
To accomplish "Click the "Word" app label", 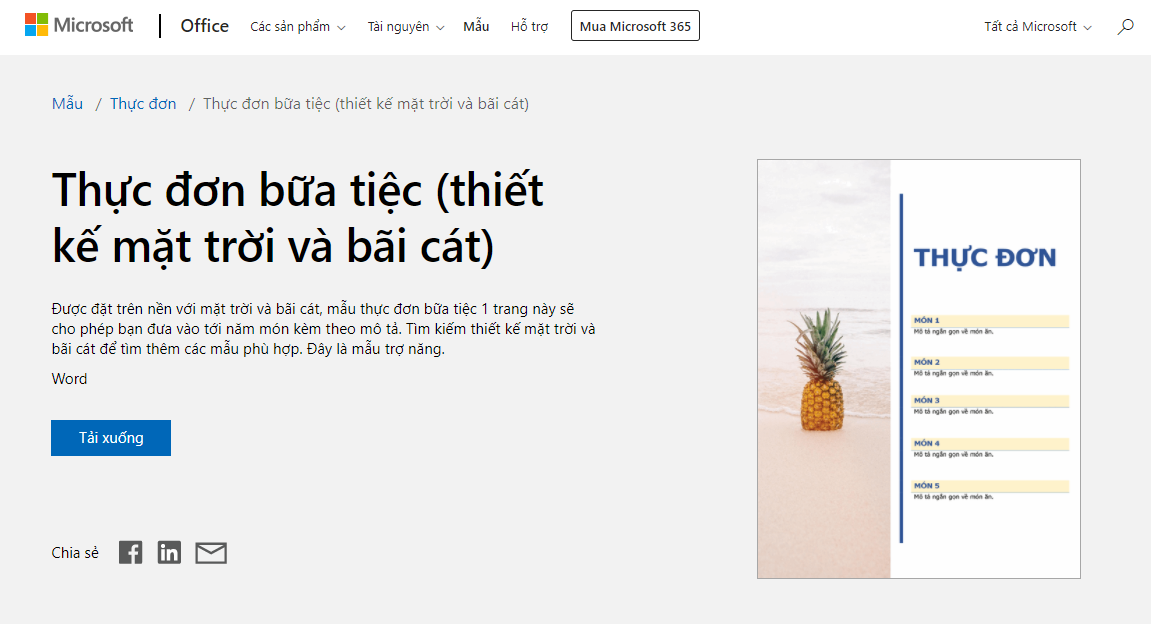I will pos(69,378).
